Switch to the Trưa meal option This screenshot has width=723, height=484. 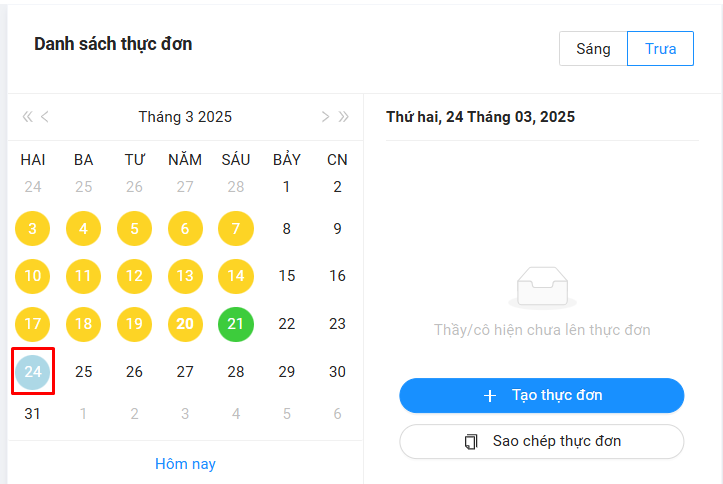click(x=660, y=49)
